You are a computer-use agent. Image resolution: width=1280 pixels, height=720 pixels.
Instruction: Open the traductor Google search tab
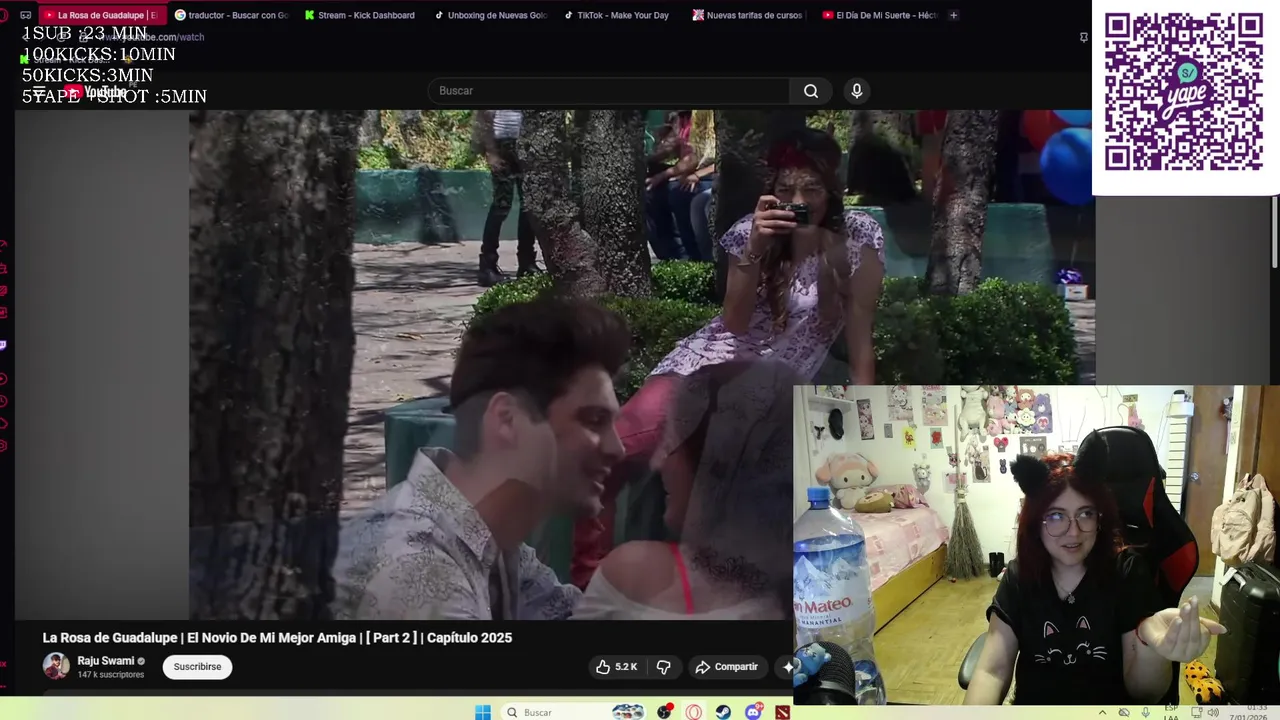232,15
